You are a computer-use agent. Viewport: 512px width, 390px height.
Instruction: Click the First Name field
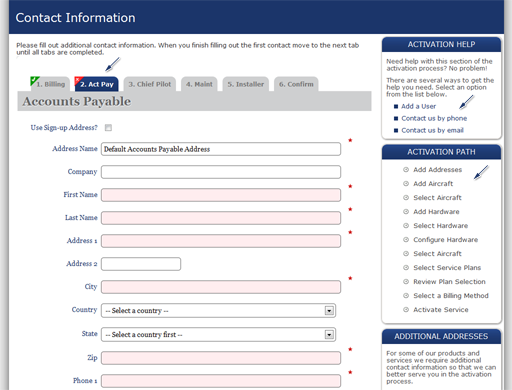[221, 195]
